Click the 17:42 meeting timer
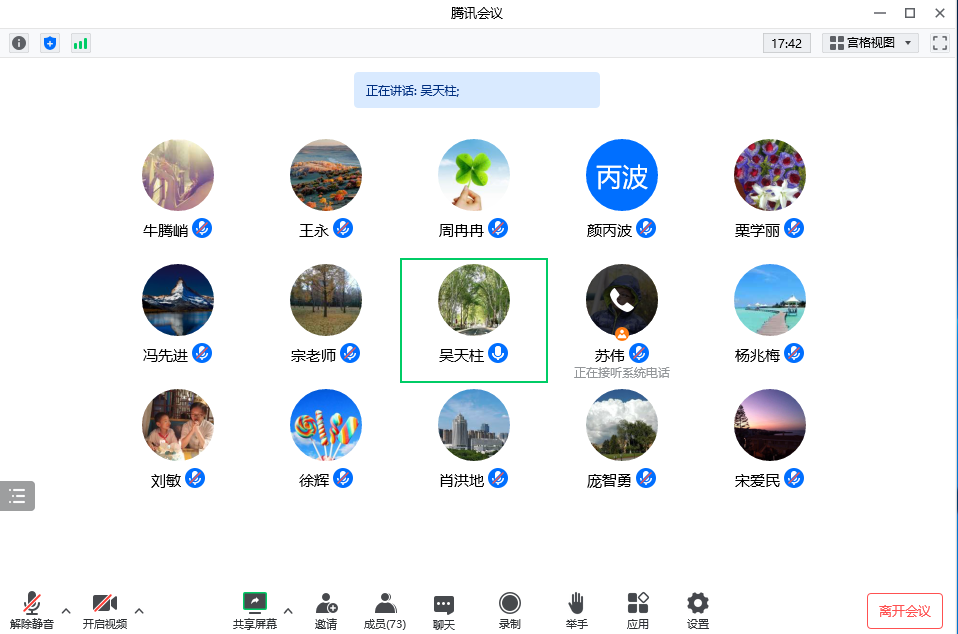This screenshot has height=634, width=958. 786,43
